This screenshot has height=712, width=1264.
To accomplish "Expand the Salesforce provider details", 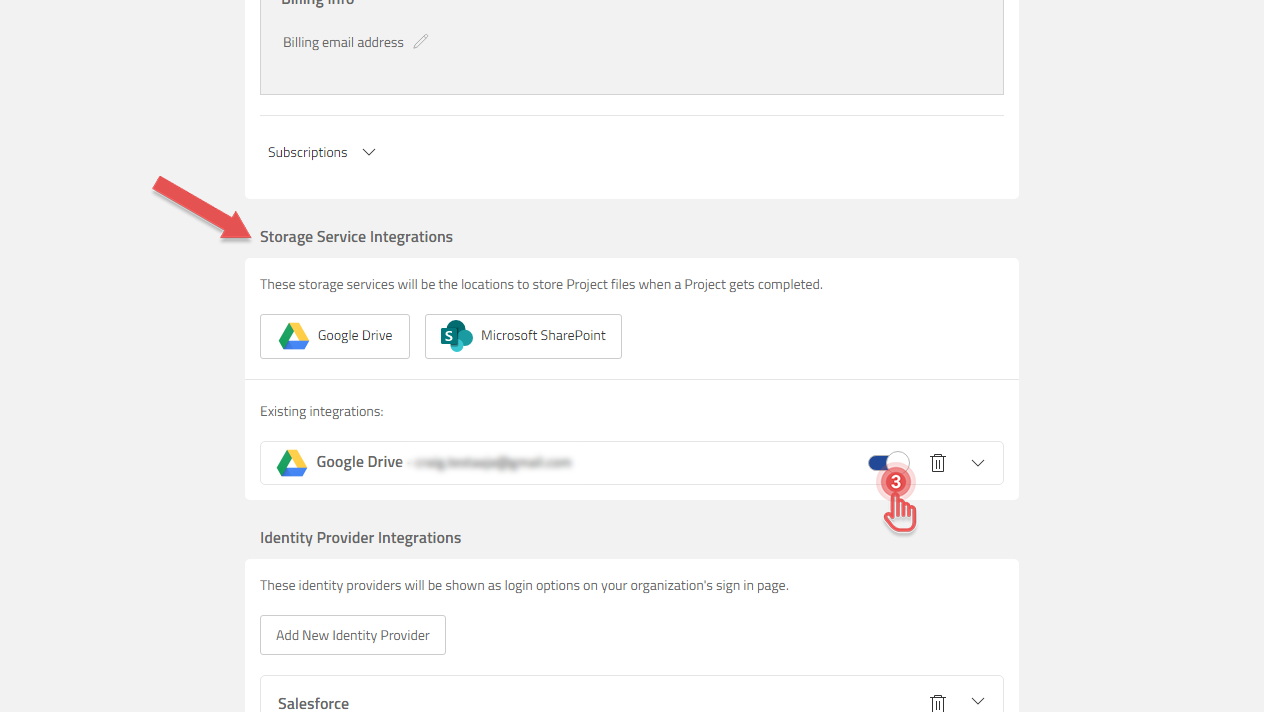I will coord(978,701).
